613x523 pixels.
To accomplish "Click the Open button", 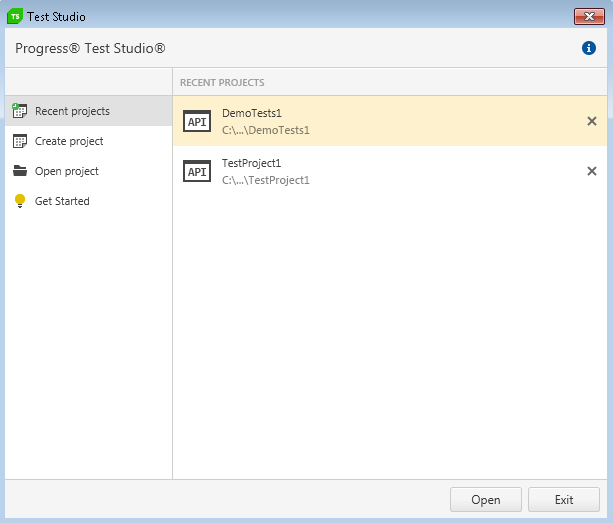I will pyautogui.click(x=486, y=500).
